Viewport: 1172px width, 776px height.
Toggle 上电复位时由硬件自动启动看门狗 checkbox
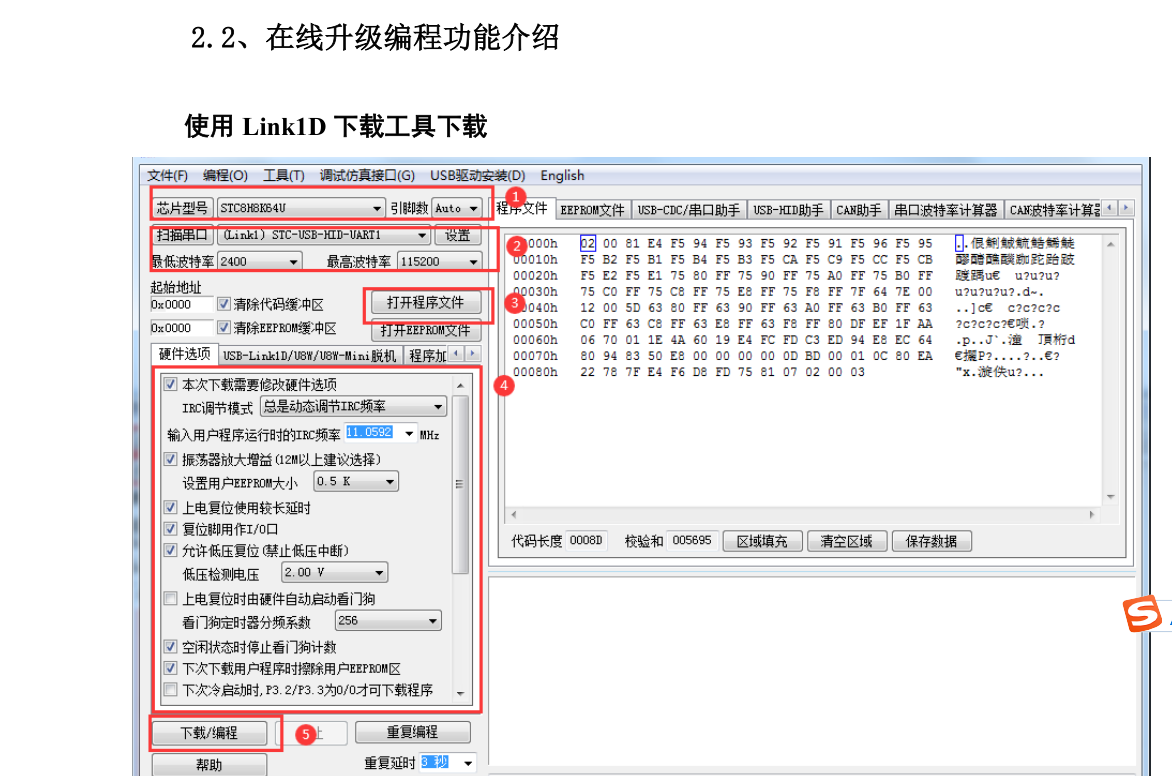click(170, 599)
